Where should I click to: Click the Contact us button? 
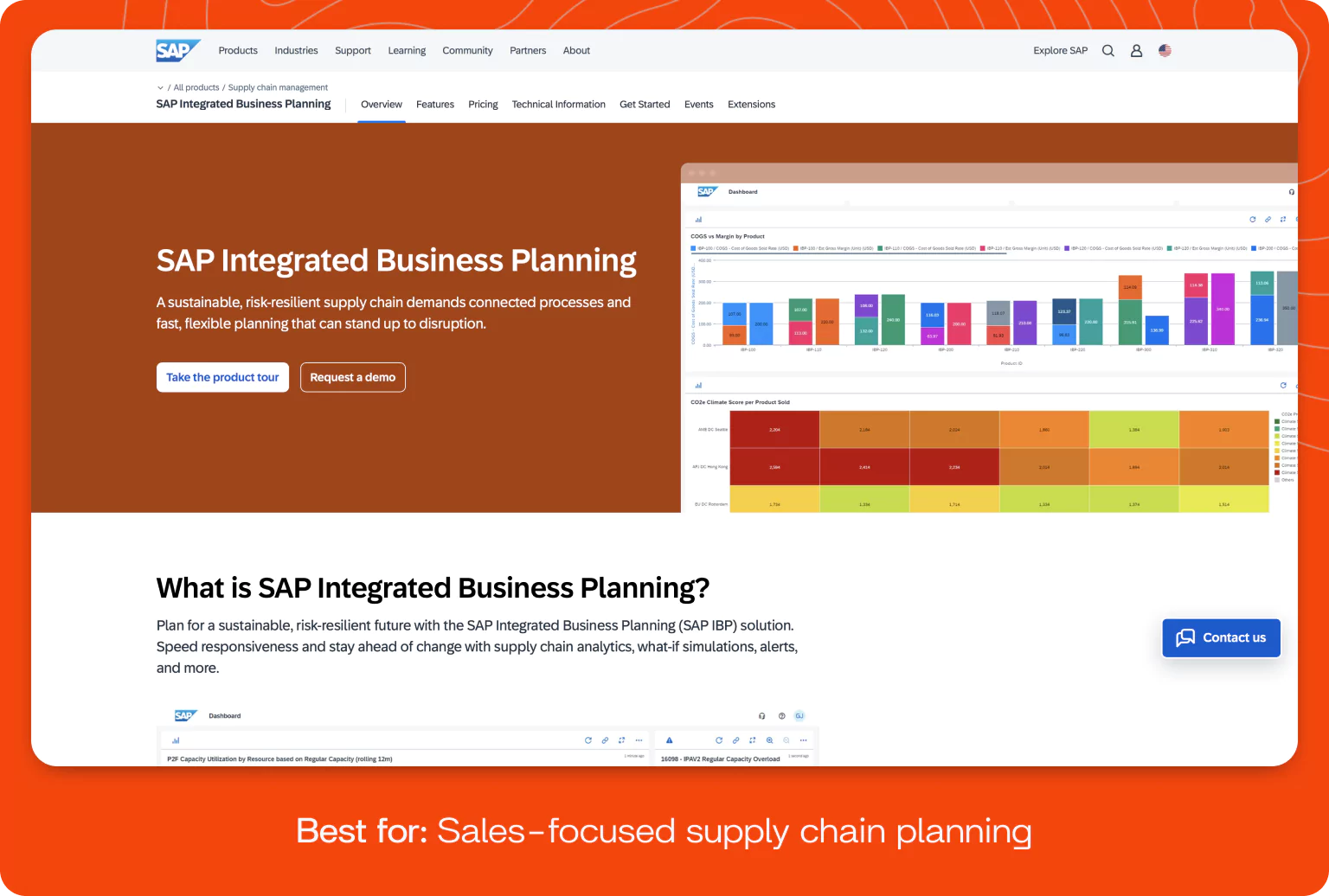pos(1221,637)
